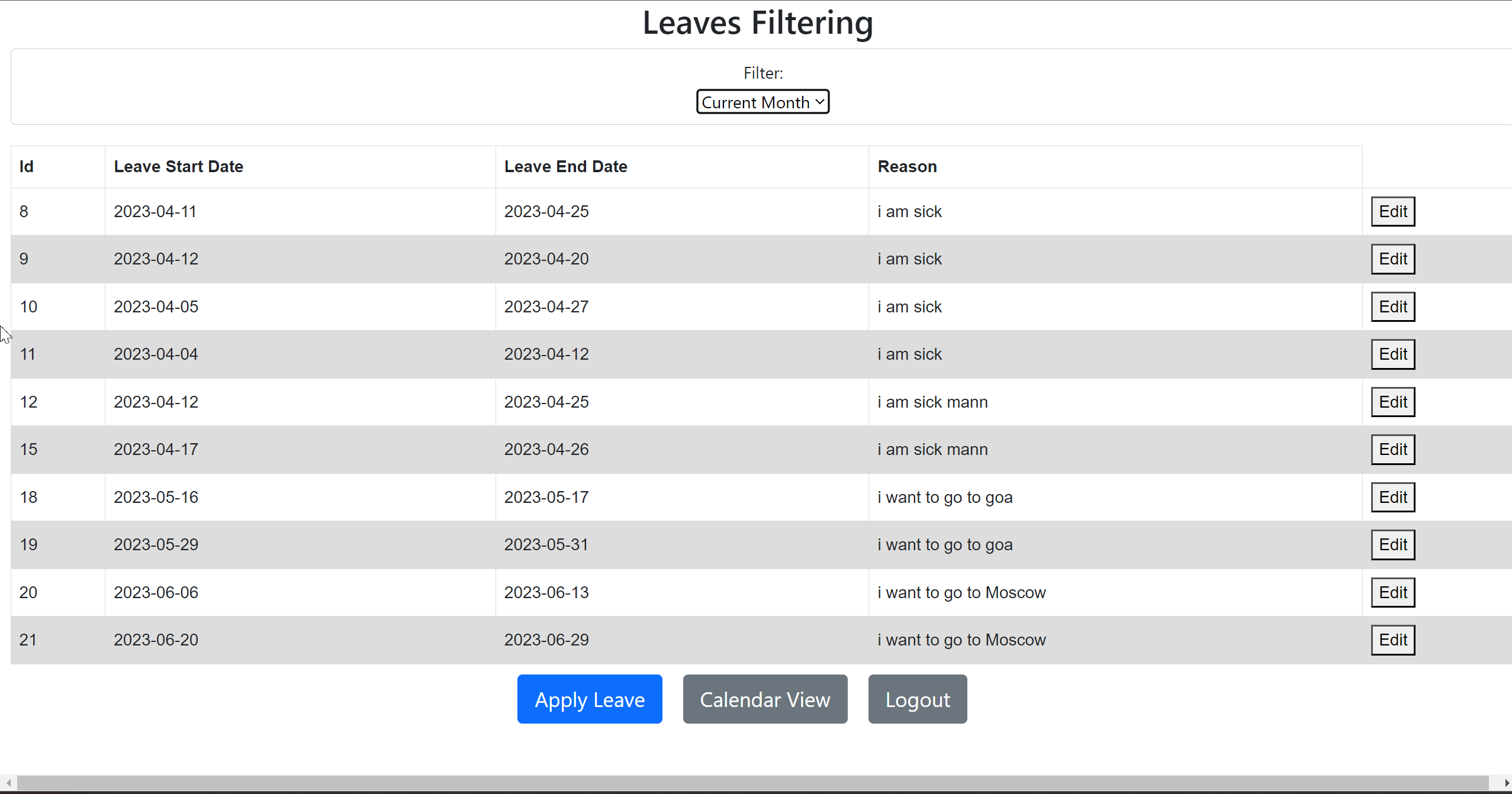Click the right arrow of horizontal scrollbar

pos(1507,783)
